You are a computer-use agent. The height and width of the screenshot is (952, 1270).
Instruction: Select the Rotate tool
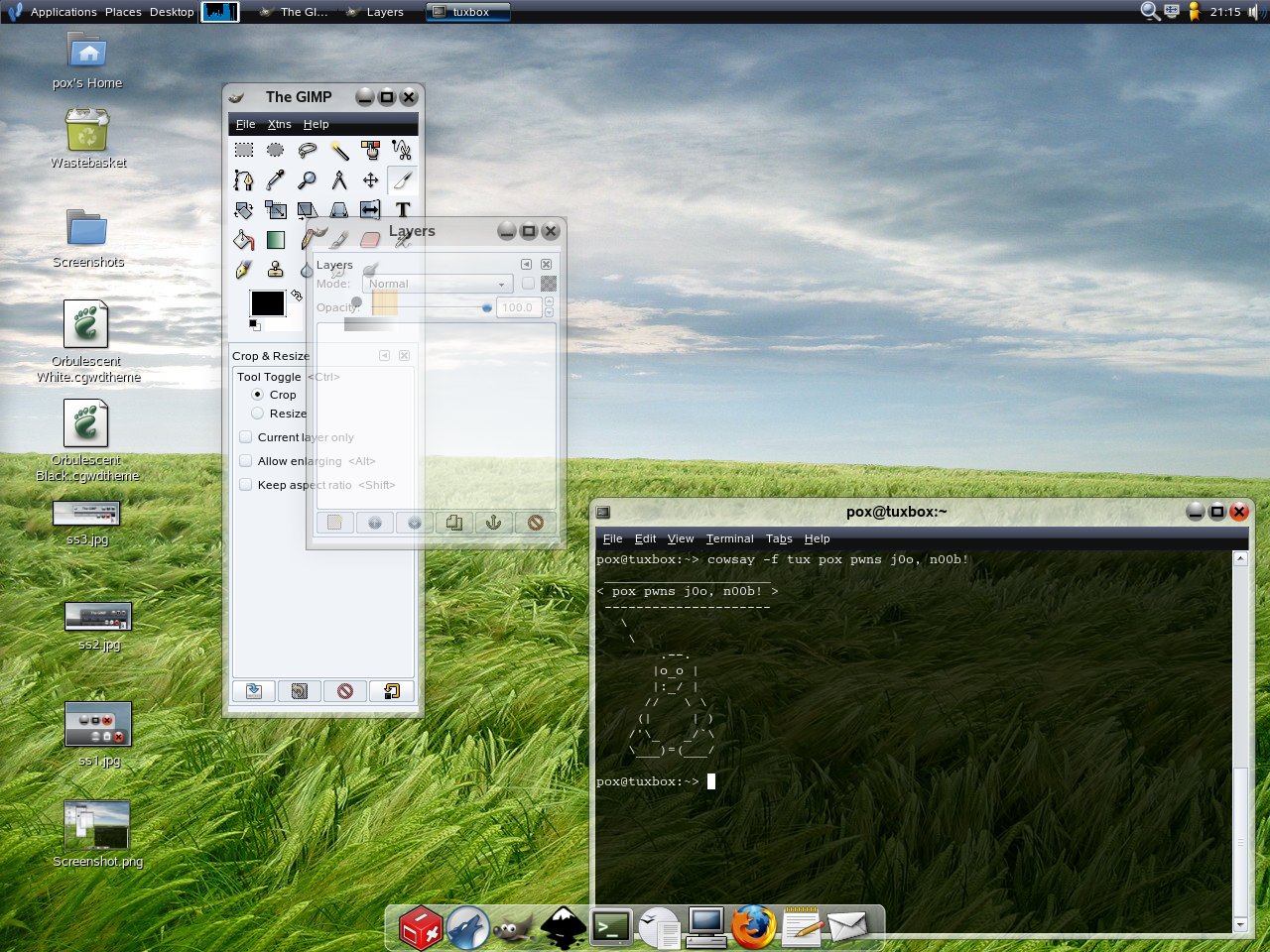pos(244,210)
